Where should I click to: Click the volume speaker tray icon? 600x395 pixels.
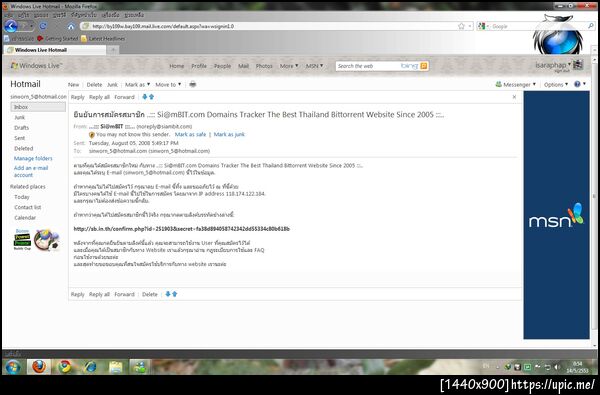click(557, 367)
